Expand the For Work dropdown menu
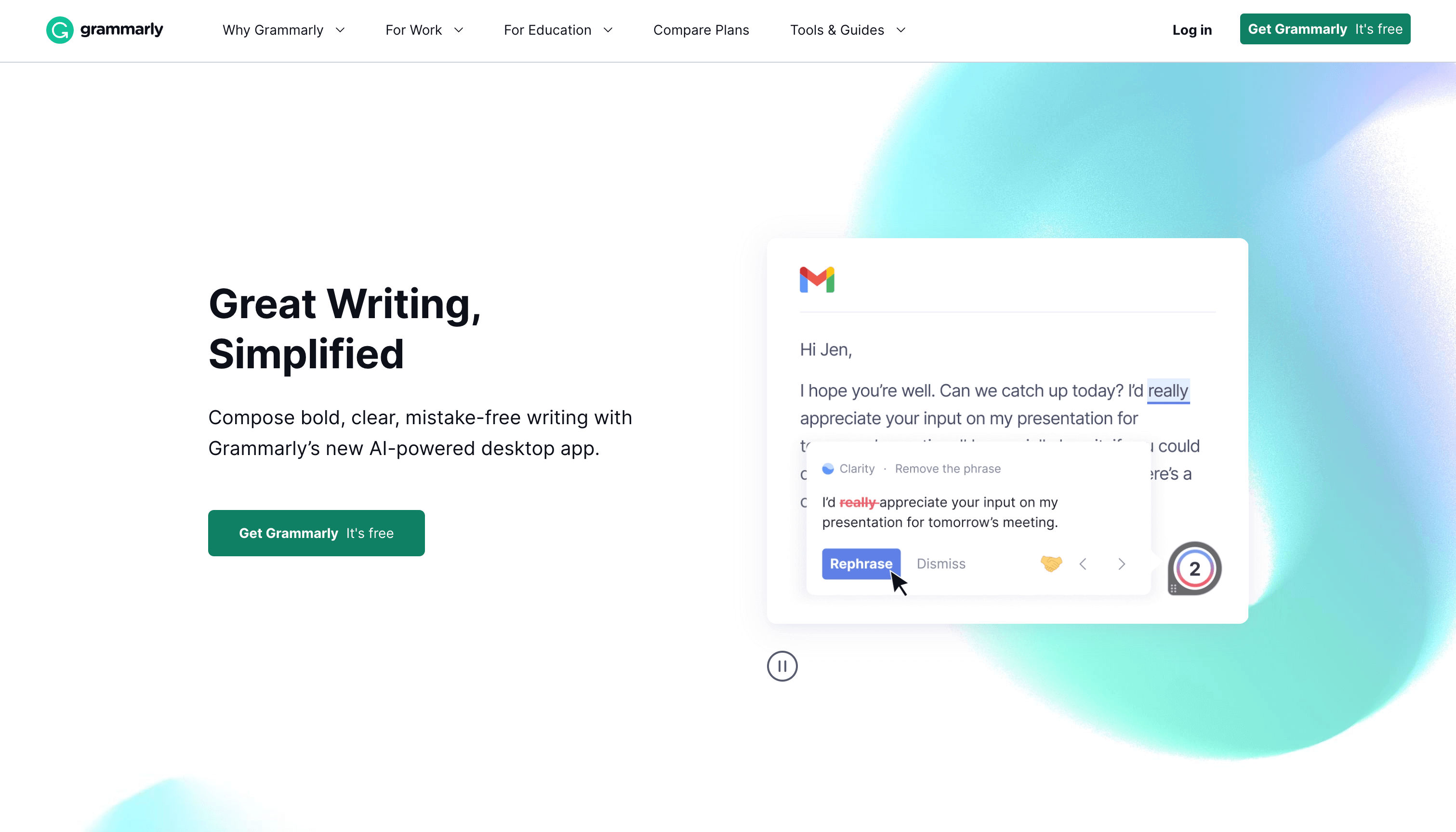Viewport: 1456px width, 832px height. click(x=425, y=30)
